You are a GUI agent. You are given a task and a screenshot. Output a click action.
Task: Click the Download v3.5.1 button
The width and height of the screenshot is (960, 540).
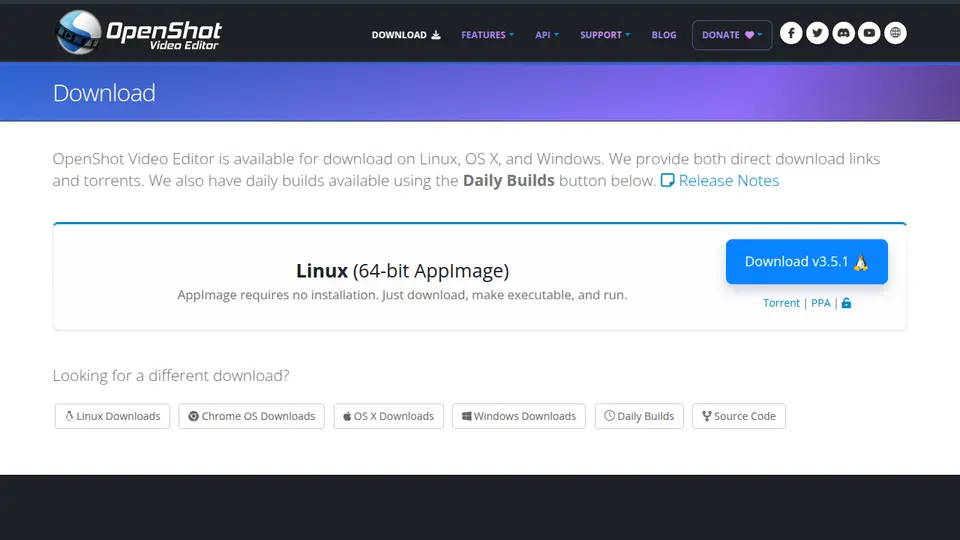[806, 261]
